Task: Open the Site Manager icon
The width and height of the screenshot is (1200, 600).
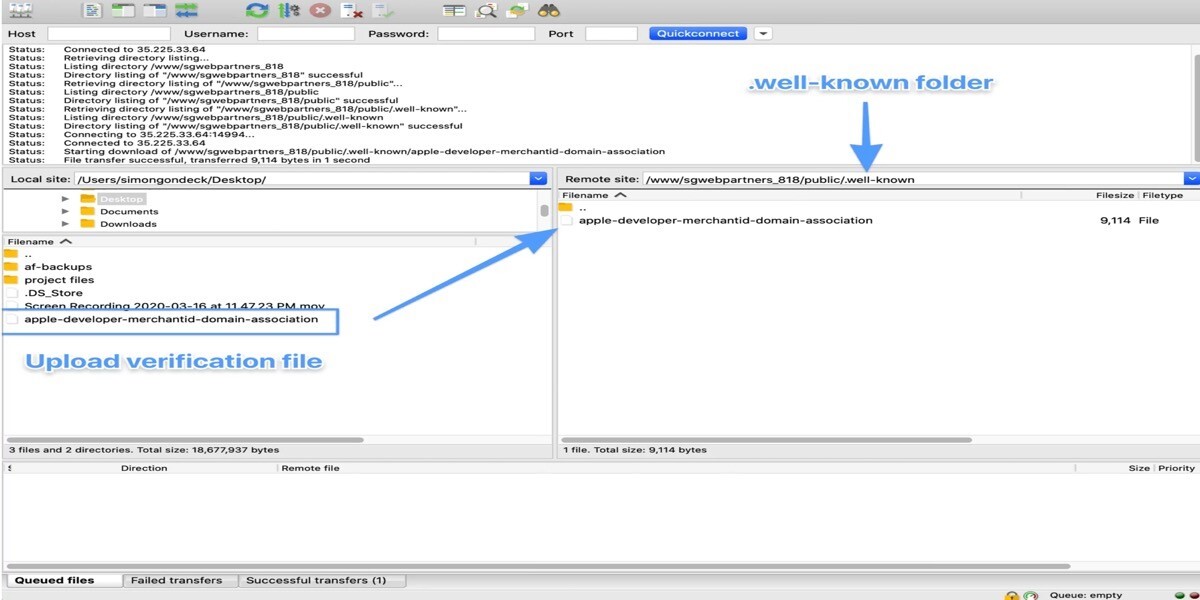Action: (x=19, y=11)
